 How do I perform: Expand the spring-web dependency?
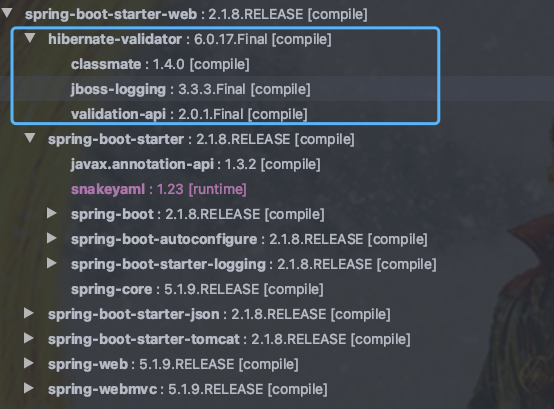coord(29,363)
